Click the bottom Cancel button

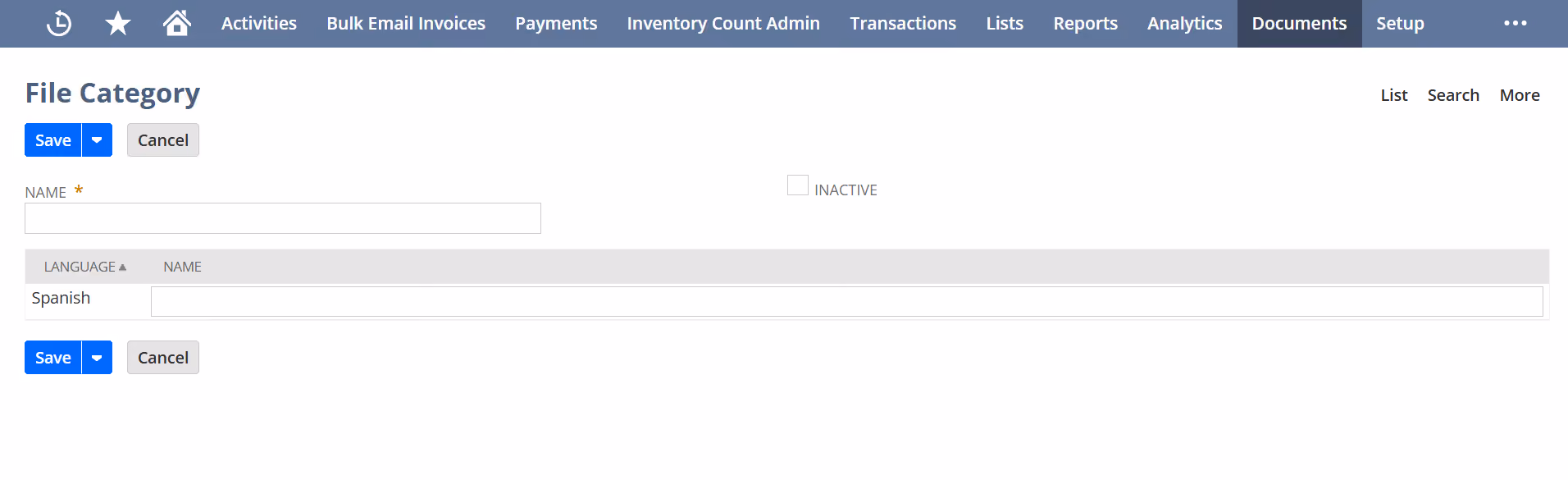click(163, 358)
